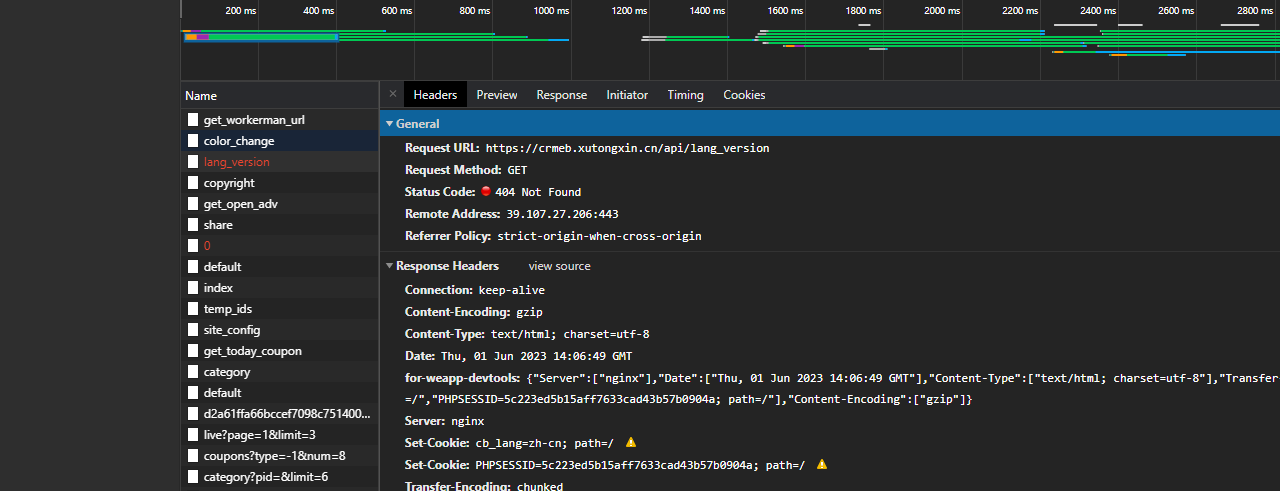Viewport: 1280px width, 491px height.
Task: Select the get_workerman_url request
Action: coord(280,120)
